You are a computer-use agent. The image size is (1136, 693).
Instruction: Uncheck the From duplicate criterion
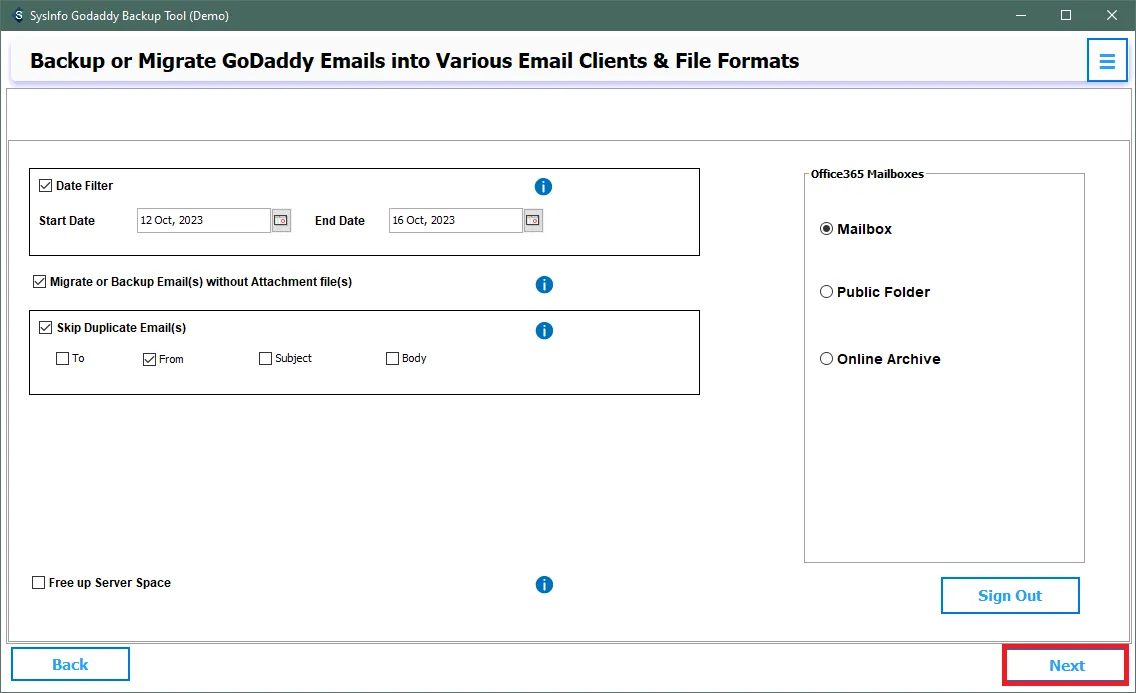[x=149, y=359]
